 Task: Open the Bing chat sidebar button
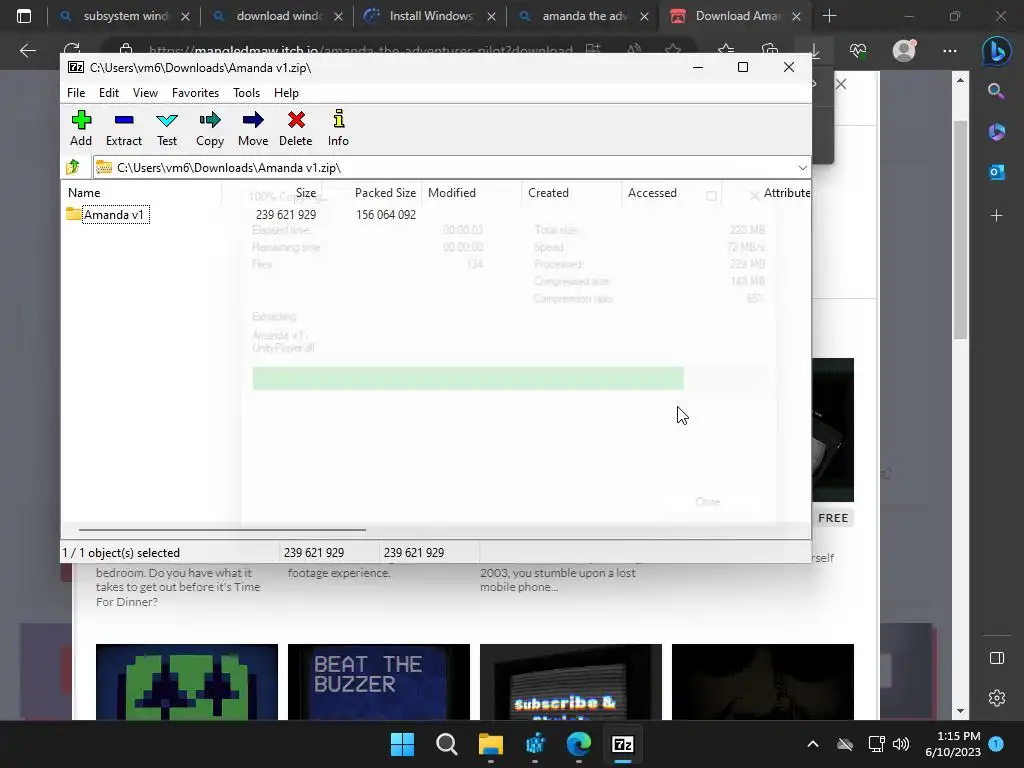[997, 51]
